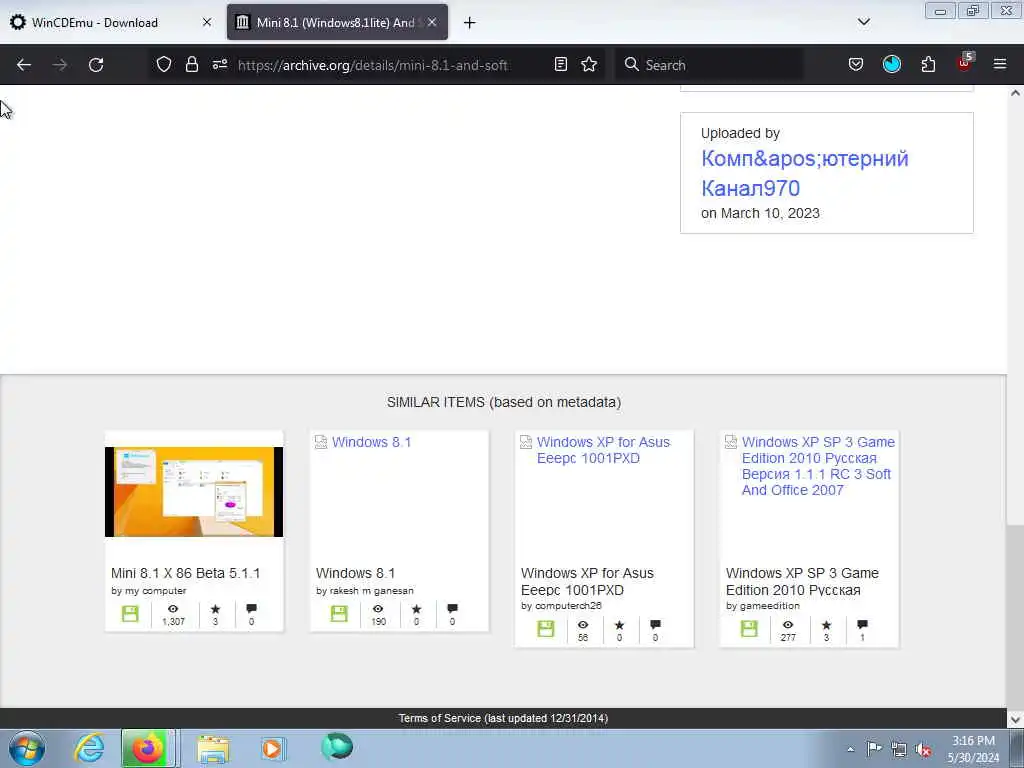Show hidden tray icons arrow
Image resolution: width=1024 pixels, height=768 pixels.
[850, 749]
